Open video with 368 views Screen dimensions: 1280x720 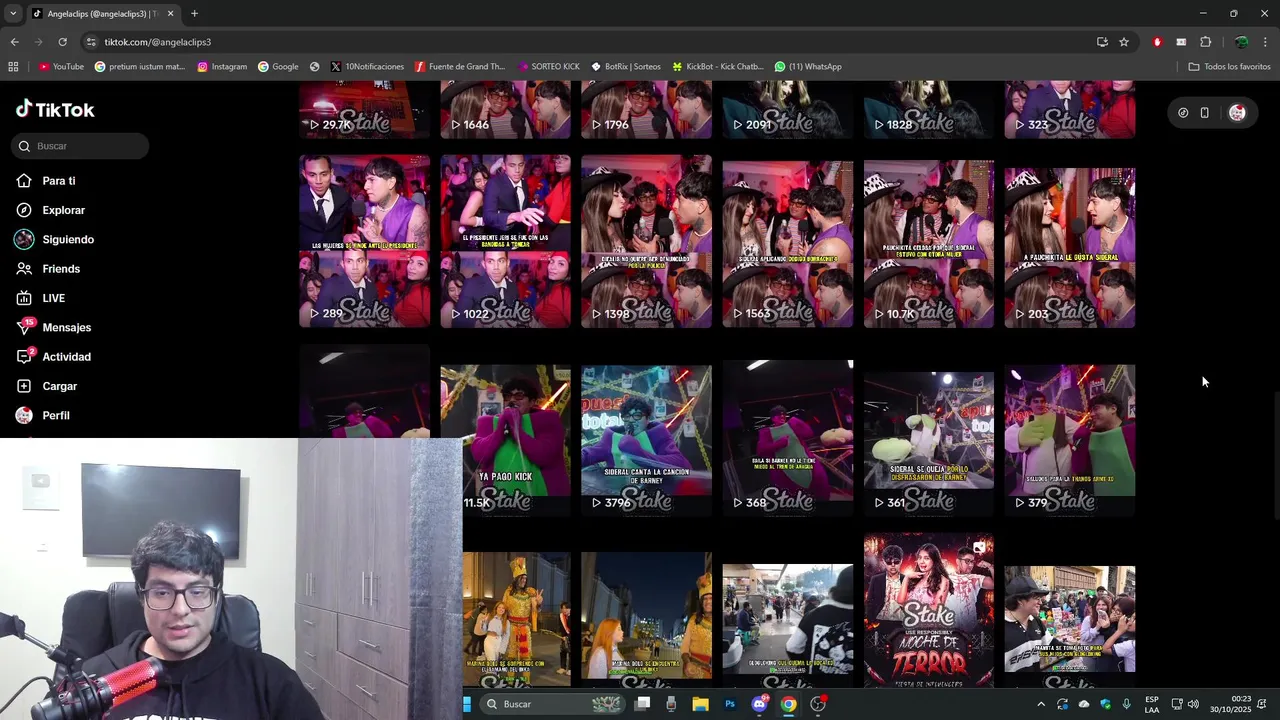pyautogui.click(x=788, y=440)
